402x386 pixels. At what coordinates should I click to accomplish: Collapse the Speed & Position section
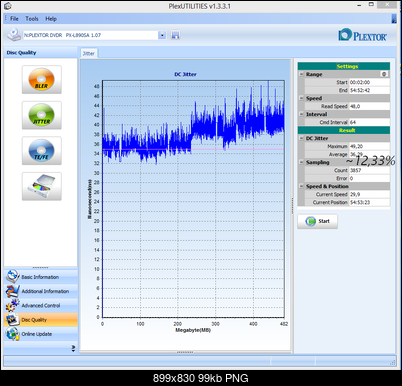(x=301, y=186)
